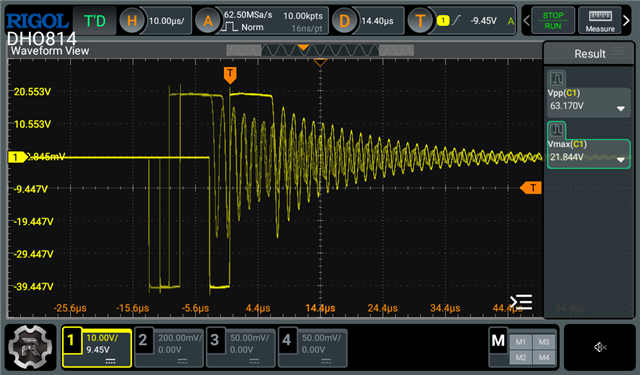The width and height of the screenshot is (640, 375).
Task: Toggle channel 3 on or off
Action: coord(214,339)
